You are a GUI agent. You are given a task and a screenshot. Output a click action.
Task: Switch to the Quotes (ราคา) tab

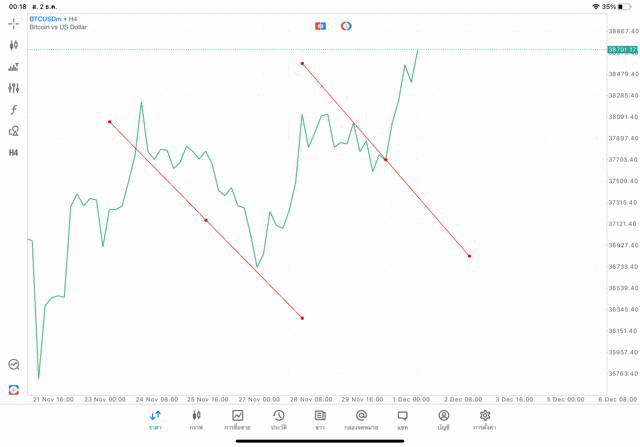(155, 419)
